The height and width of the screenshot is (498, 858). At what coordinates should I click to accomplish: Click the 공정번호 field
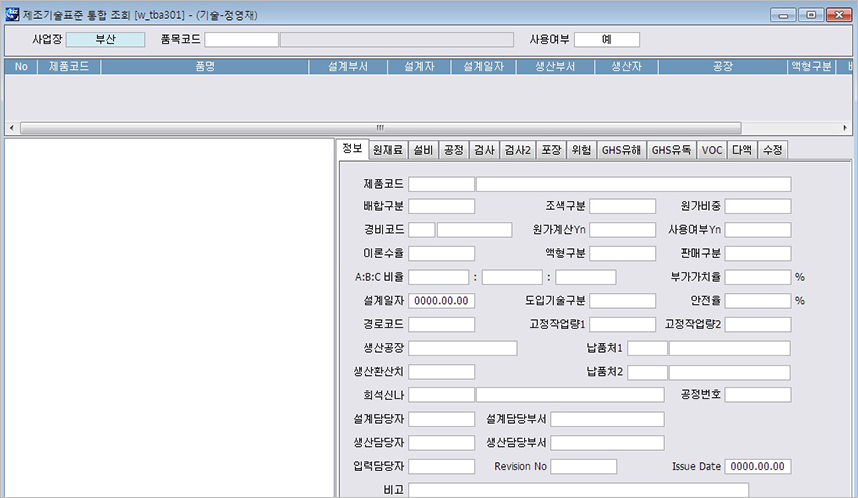758,395
